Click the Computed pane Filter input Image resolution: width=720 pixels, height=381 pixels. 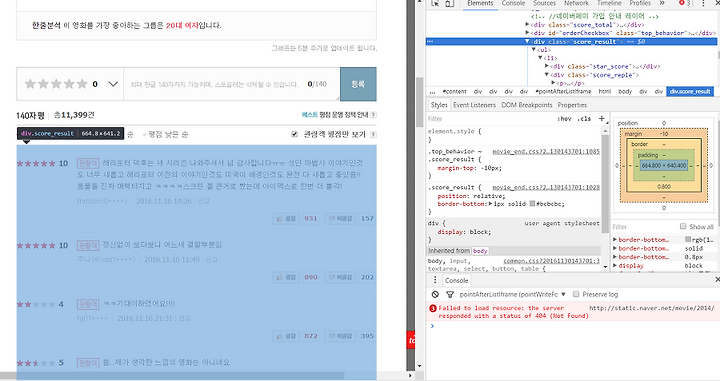tap(645, 227)
